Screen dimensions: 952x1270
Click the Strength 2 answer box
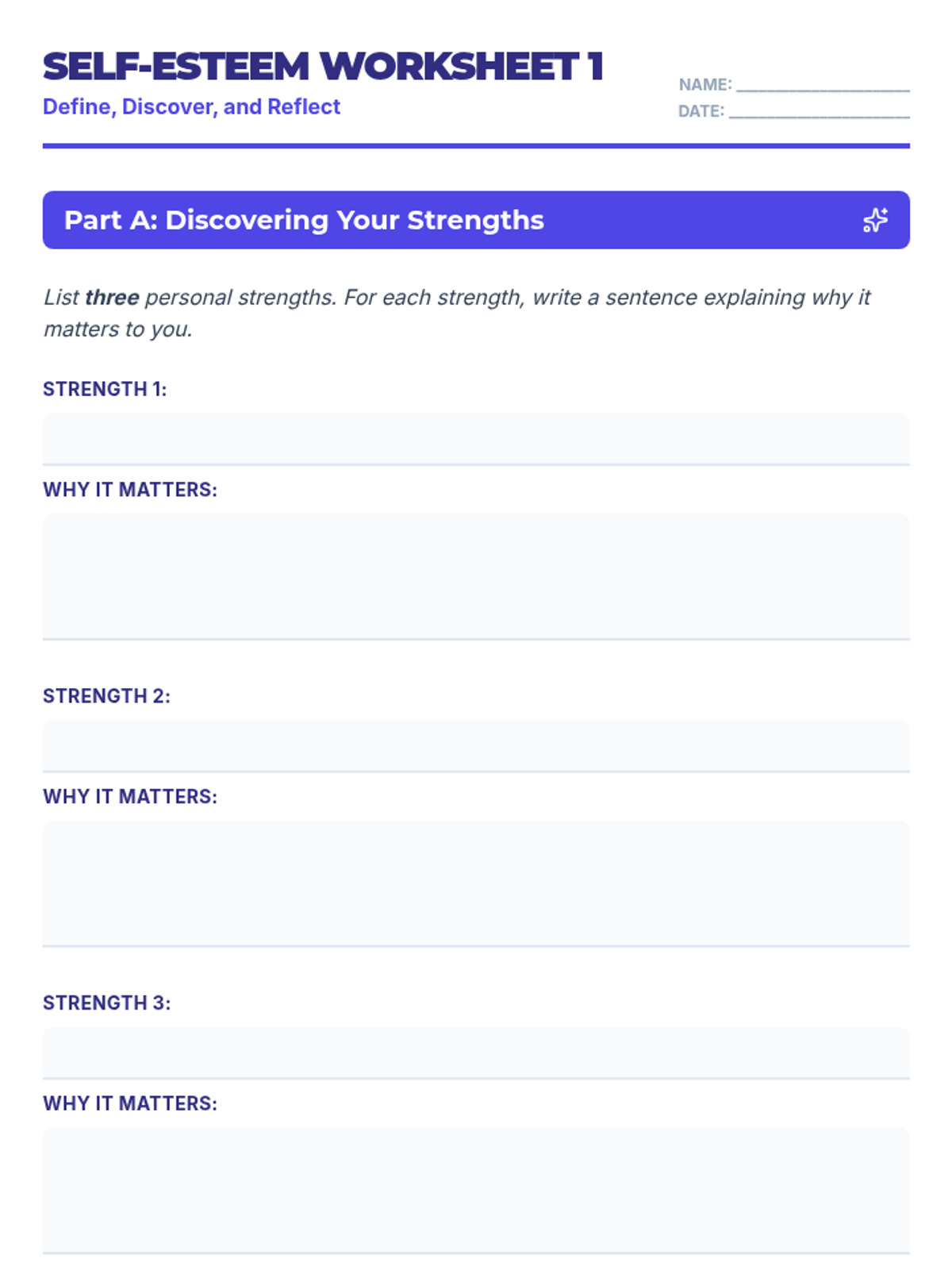coord(476,745)
